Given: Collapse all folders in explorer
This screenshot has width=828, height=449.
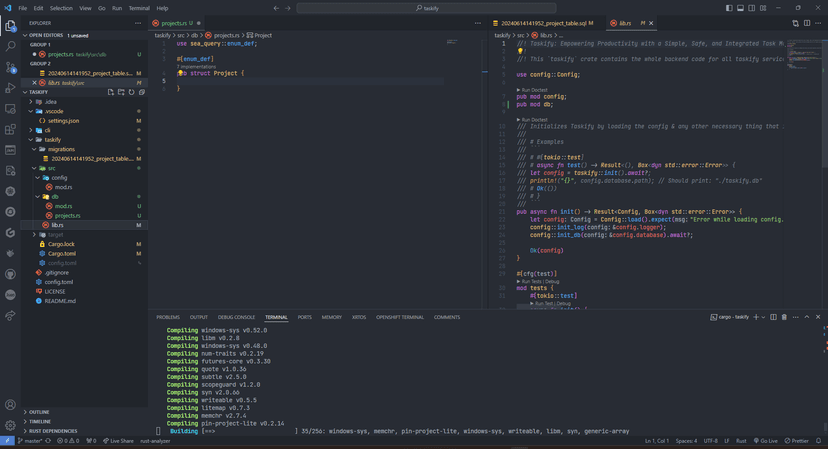Looking at the screenshot, I should pyautogui.click(x=142, y=92).
